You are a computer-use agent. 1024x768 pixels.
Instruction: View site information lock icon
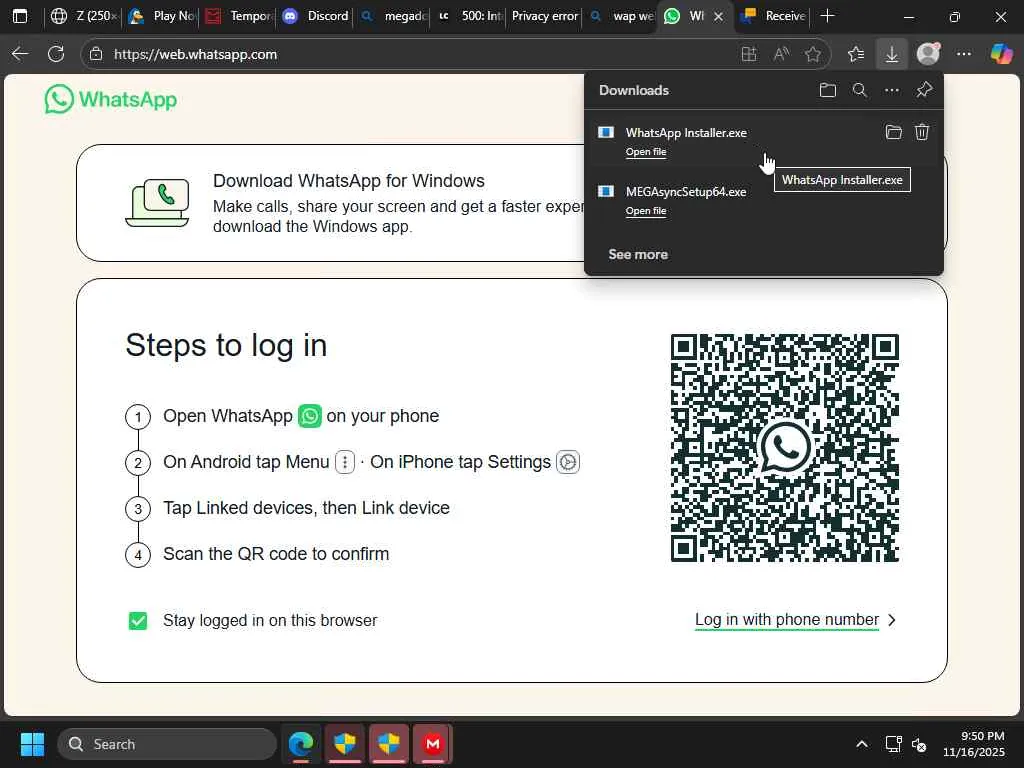(x=96, y=54)
